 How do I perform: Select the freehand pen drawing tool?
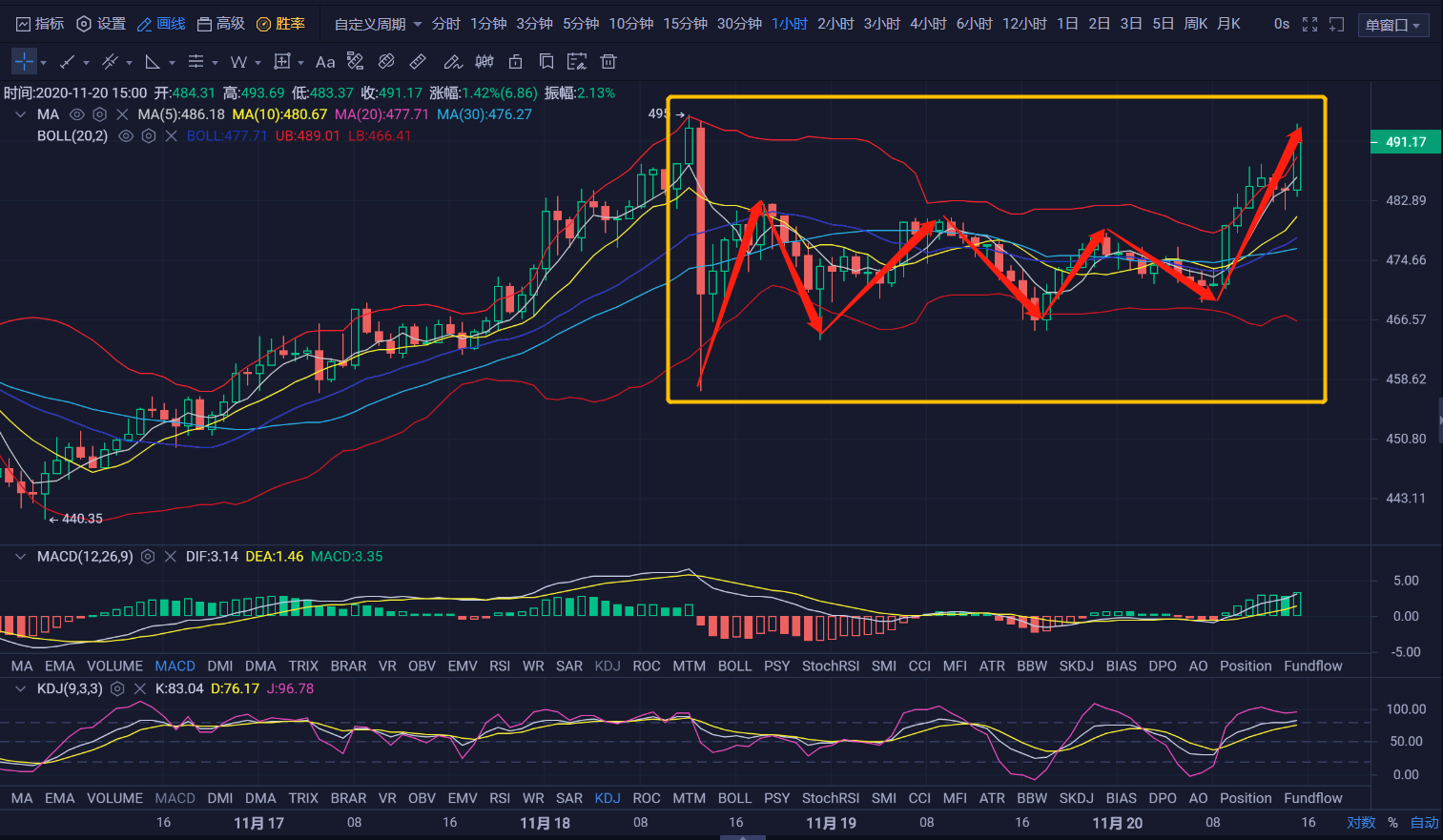pos(452,62)
